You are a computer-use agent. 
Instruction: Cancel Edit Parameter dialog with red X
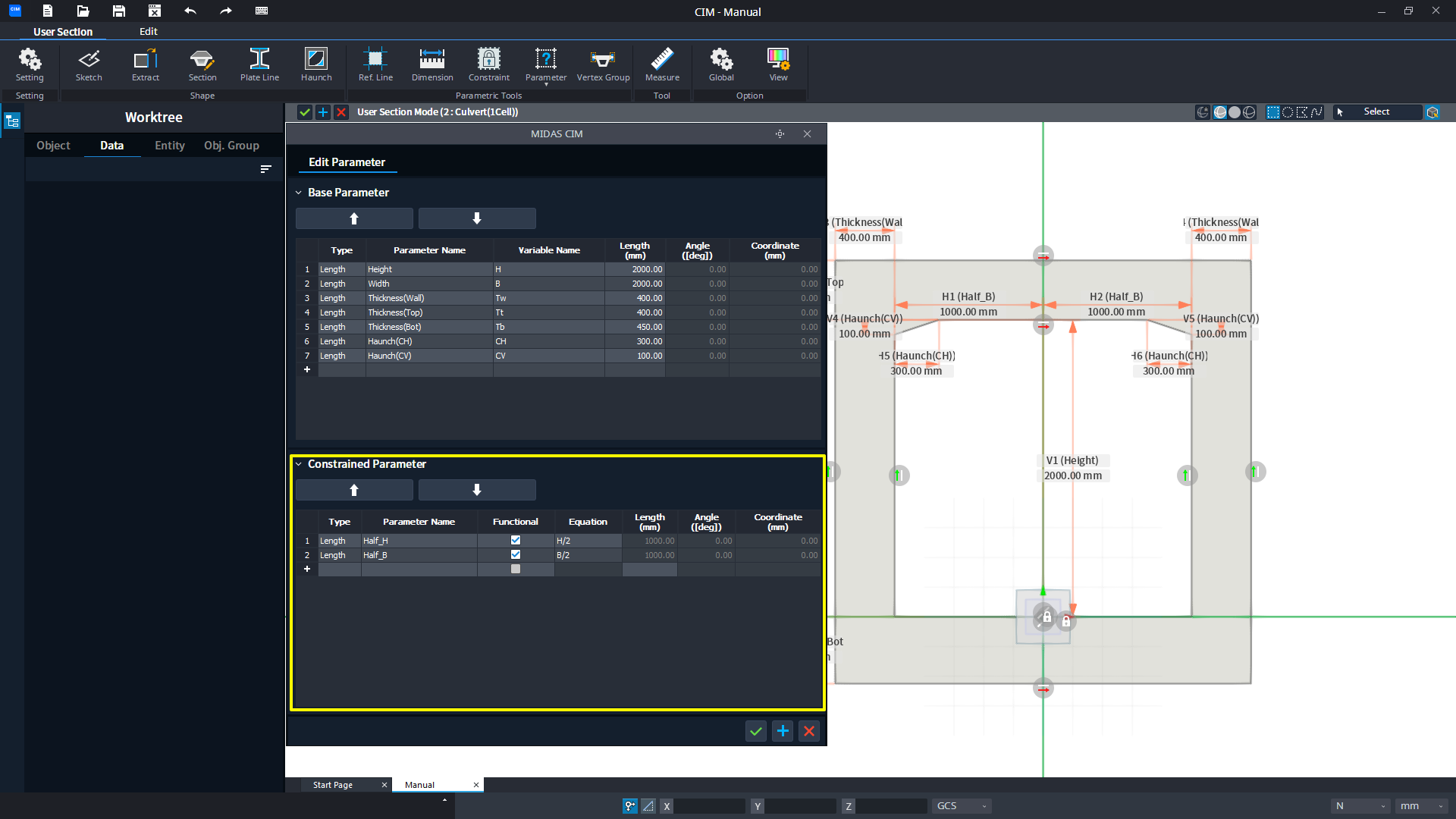[x=809, y=731]
